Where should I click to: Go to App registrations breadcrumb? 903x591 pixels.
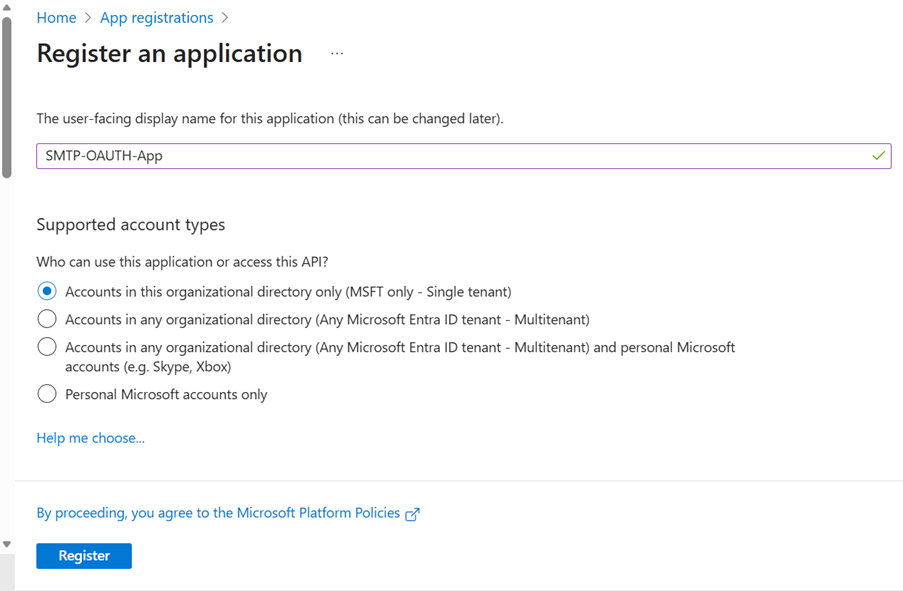click(x=157, y=18)
